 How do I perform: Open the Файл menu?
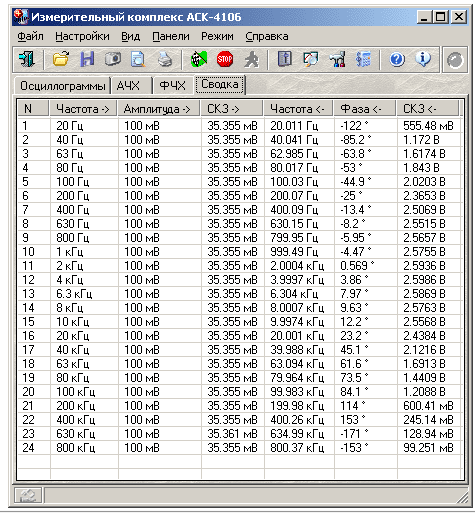pos(30,36)
